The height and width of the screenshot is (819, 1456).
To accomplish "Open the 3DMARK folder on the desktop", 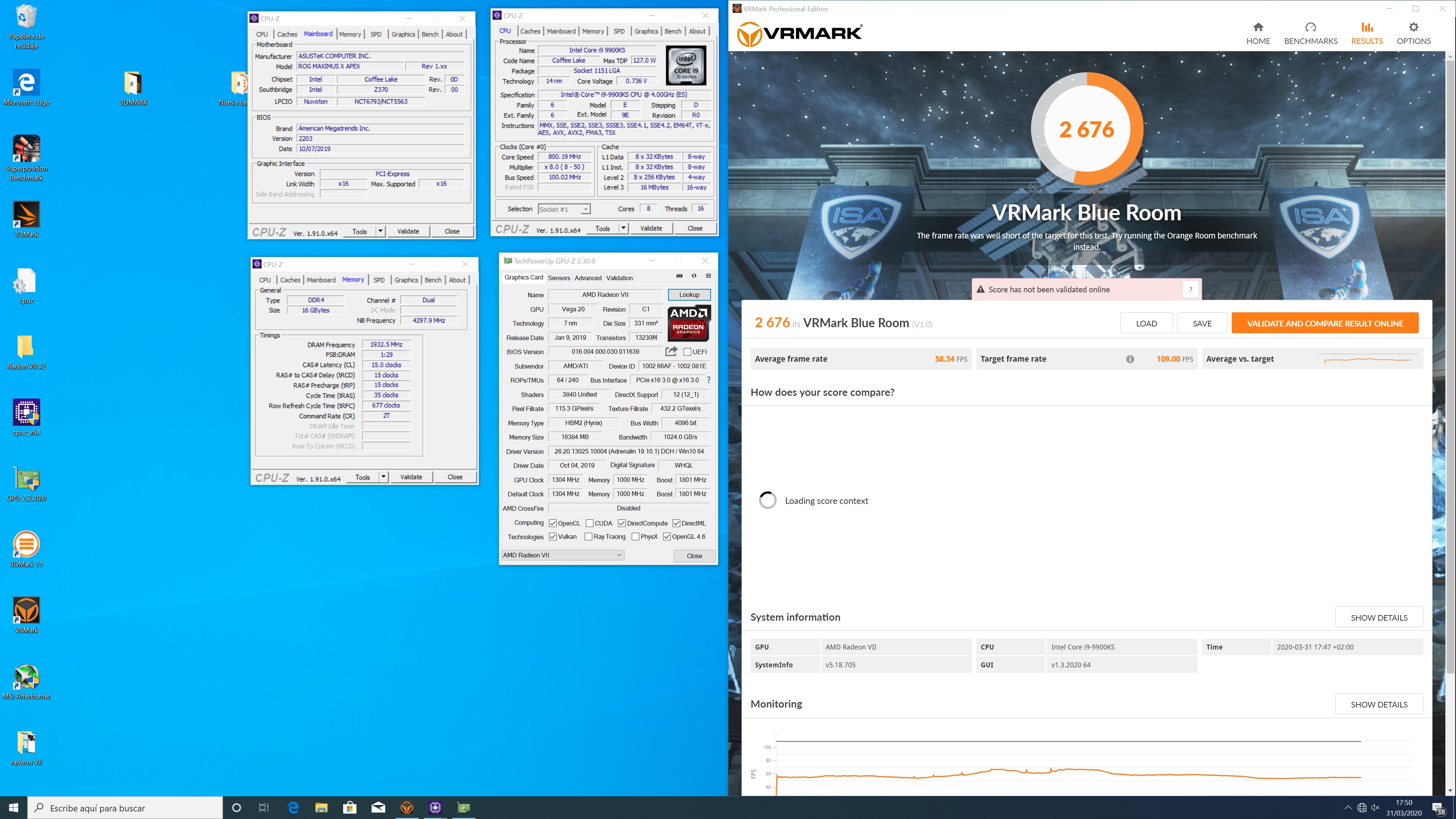I will [x=133, y=88].
